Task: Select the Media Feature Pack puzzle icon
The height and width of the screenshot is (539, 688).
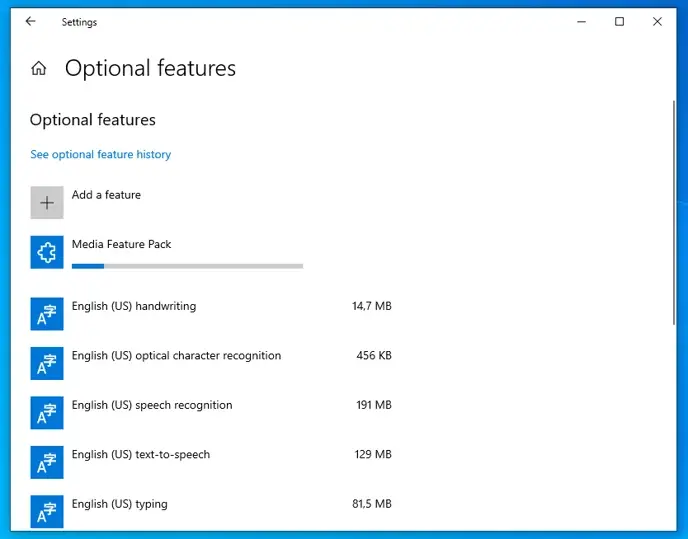Action: [47, 252]
